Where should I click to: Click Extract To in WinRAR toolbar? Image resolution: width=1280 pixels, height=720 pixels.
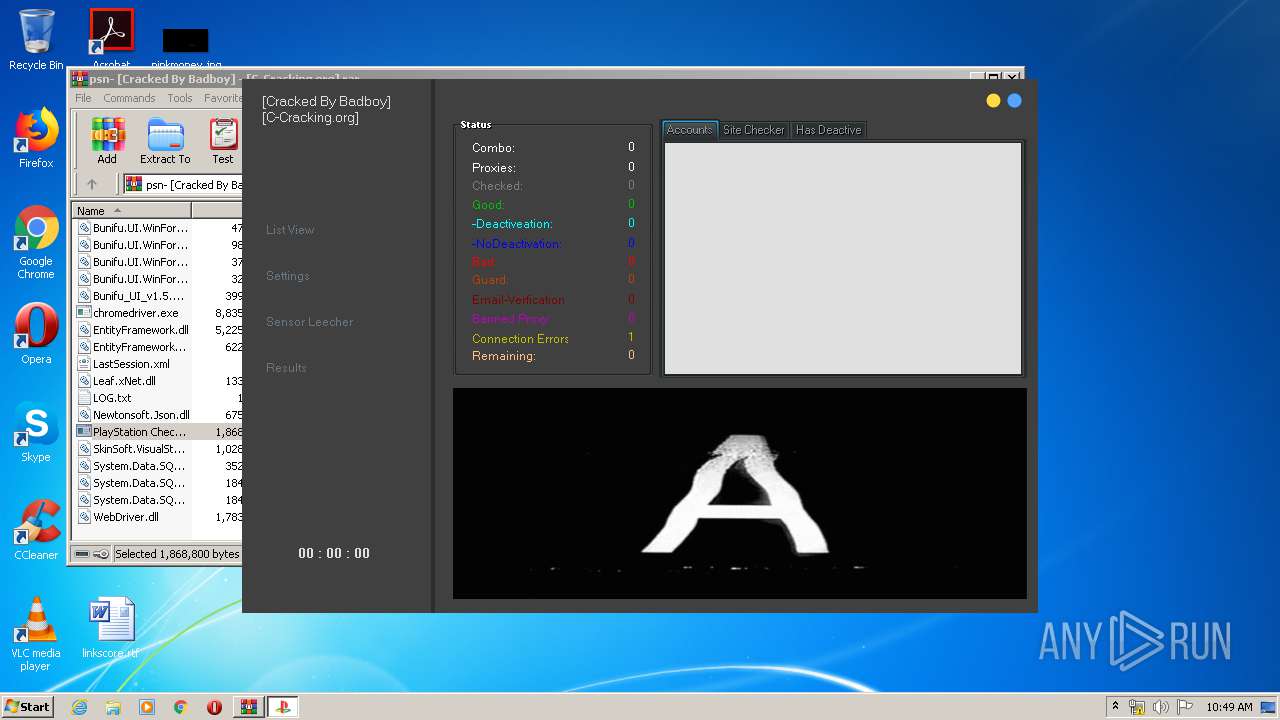(x=165, y=141)
